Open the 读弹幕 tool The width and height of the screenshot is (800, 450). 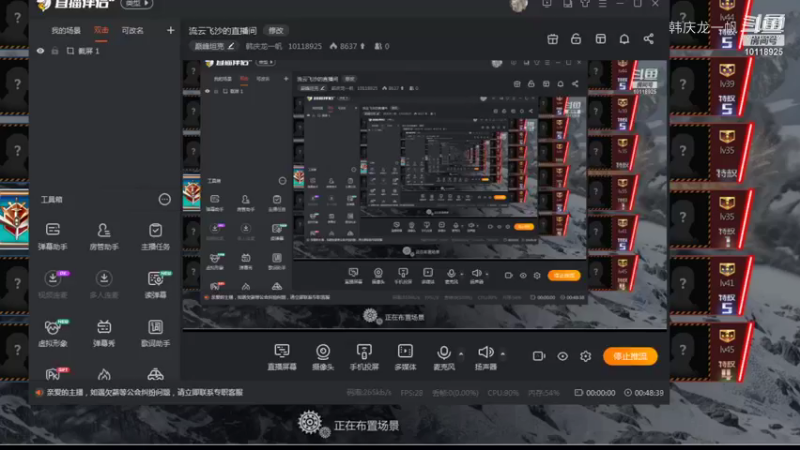click(x=156, y=285)
